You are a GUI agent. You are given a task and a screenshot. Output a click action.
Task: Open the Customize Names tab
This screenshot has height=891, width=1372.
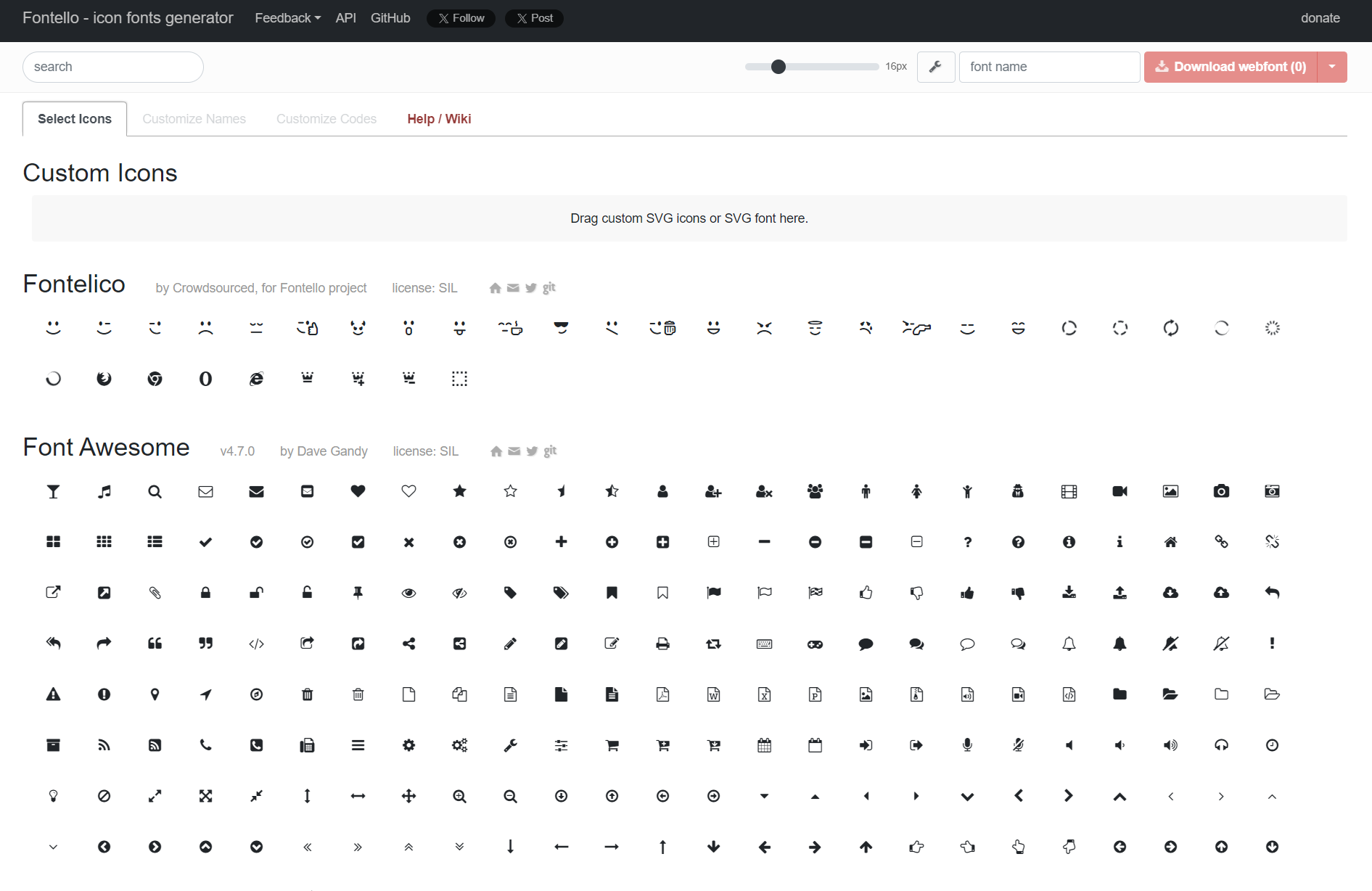(194, 119)
